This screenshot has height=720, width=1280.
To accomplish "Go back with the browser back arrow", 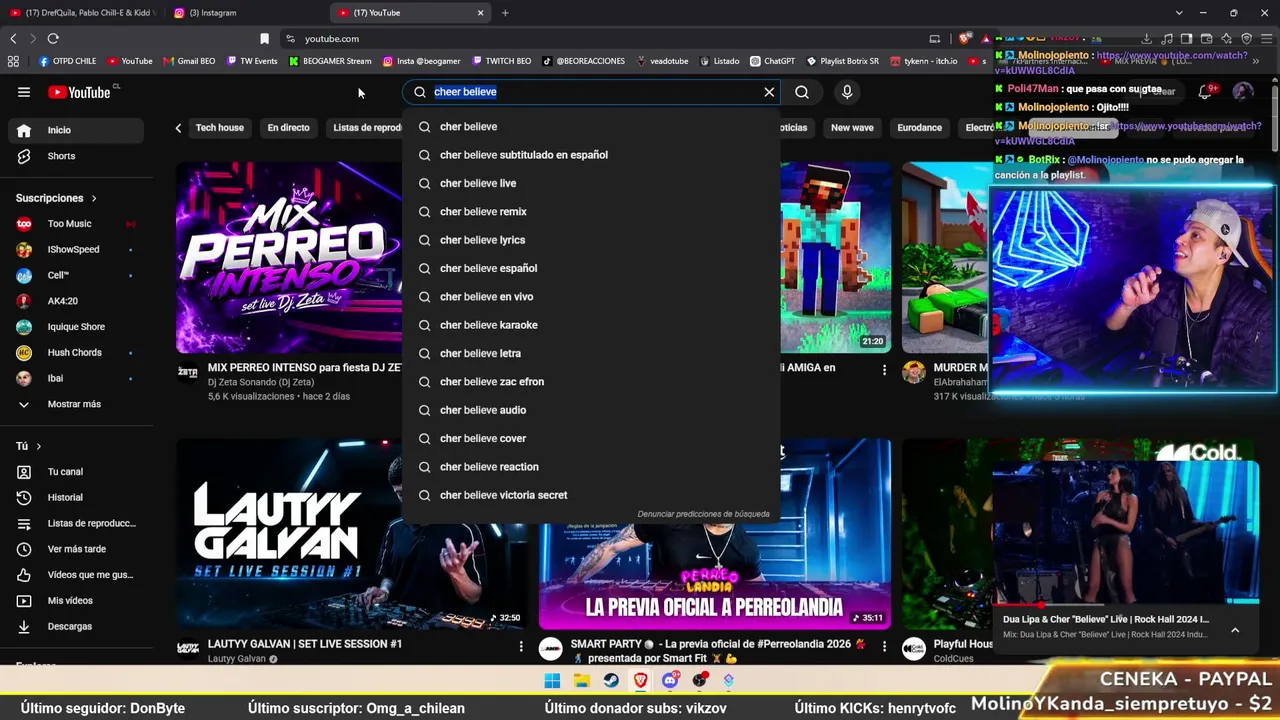I will (13, 38).
